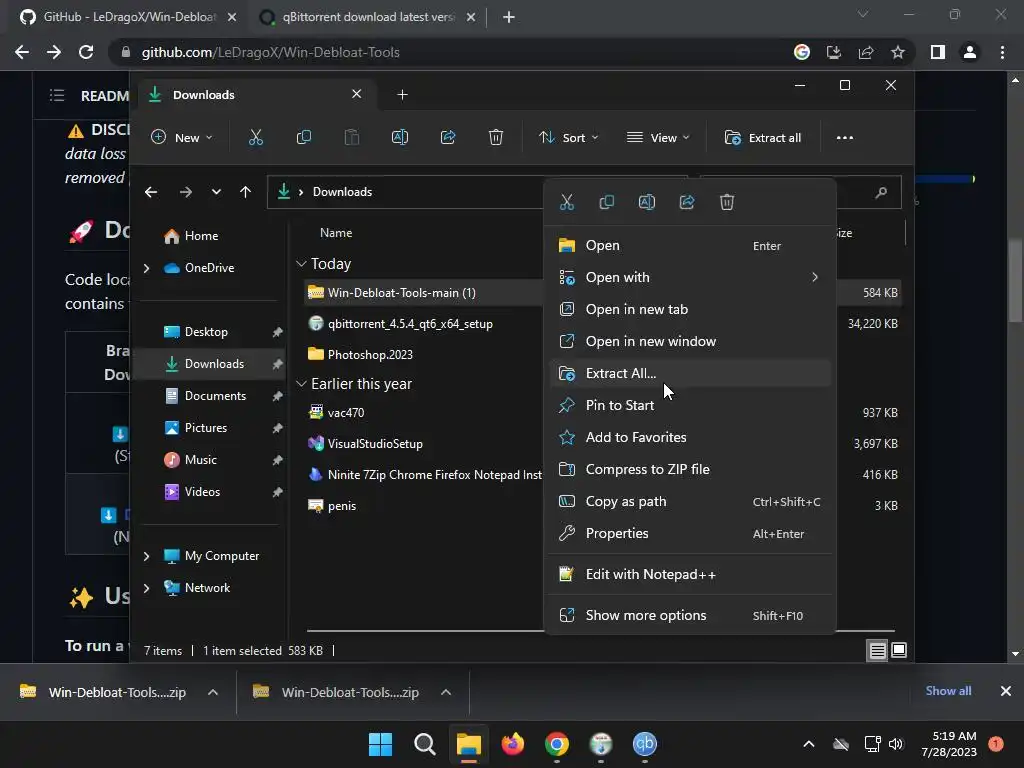This screenshot has width=1024, height=768.
Task: Click Explorer back navigation arrow
Action: coord(151,192)
